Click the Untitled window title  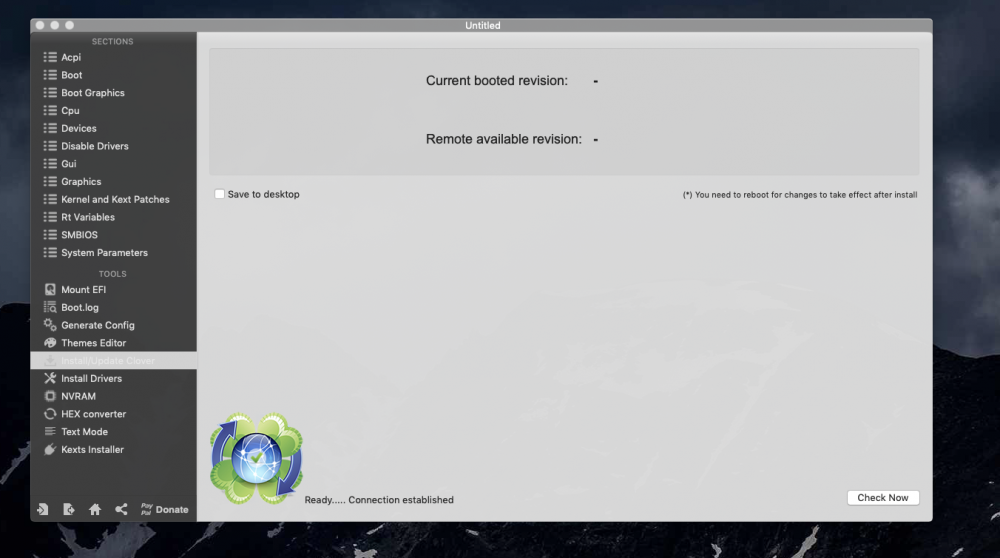click(483, 26)
